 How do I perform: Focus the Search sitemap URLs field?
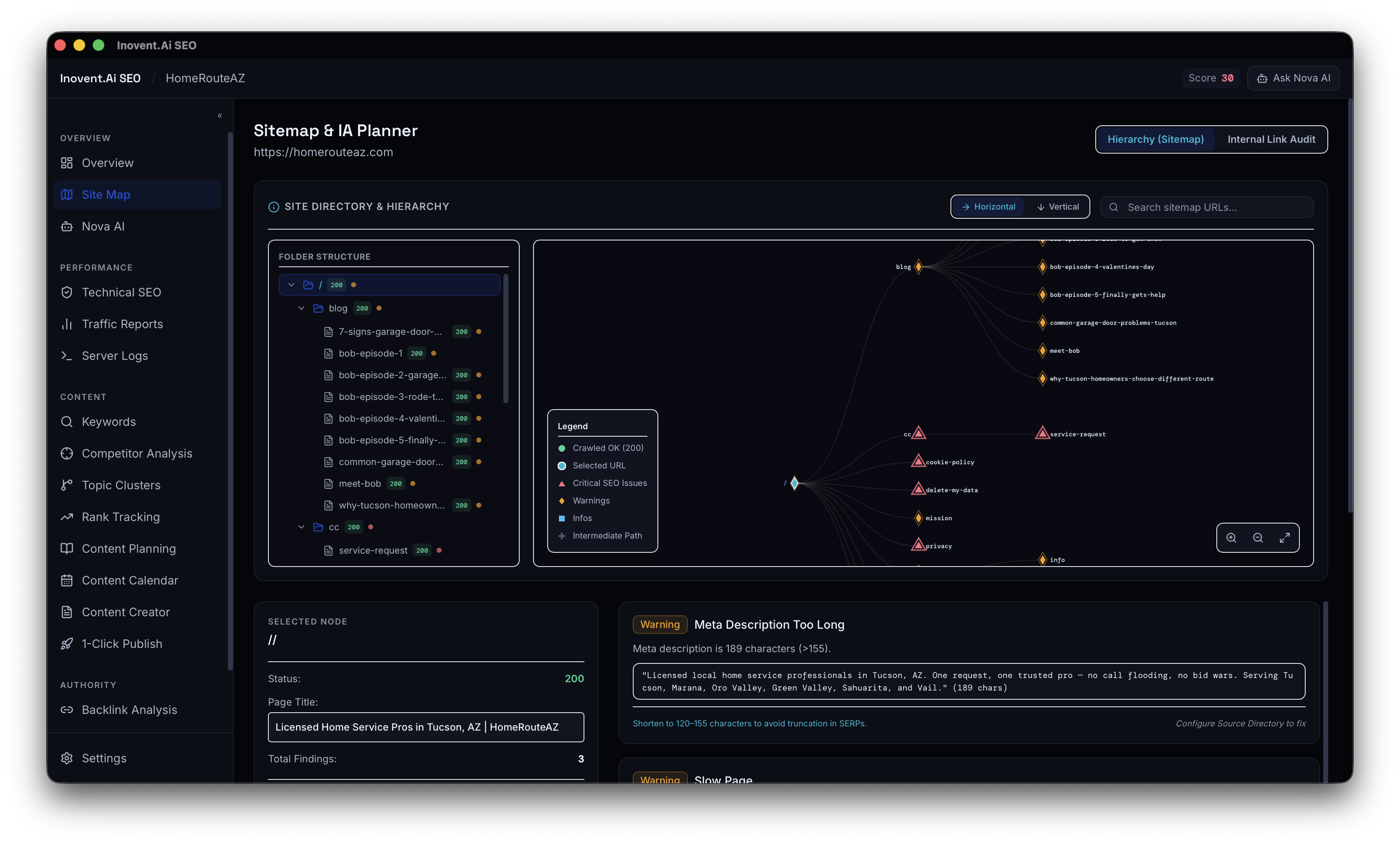tap(1207, 207)
